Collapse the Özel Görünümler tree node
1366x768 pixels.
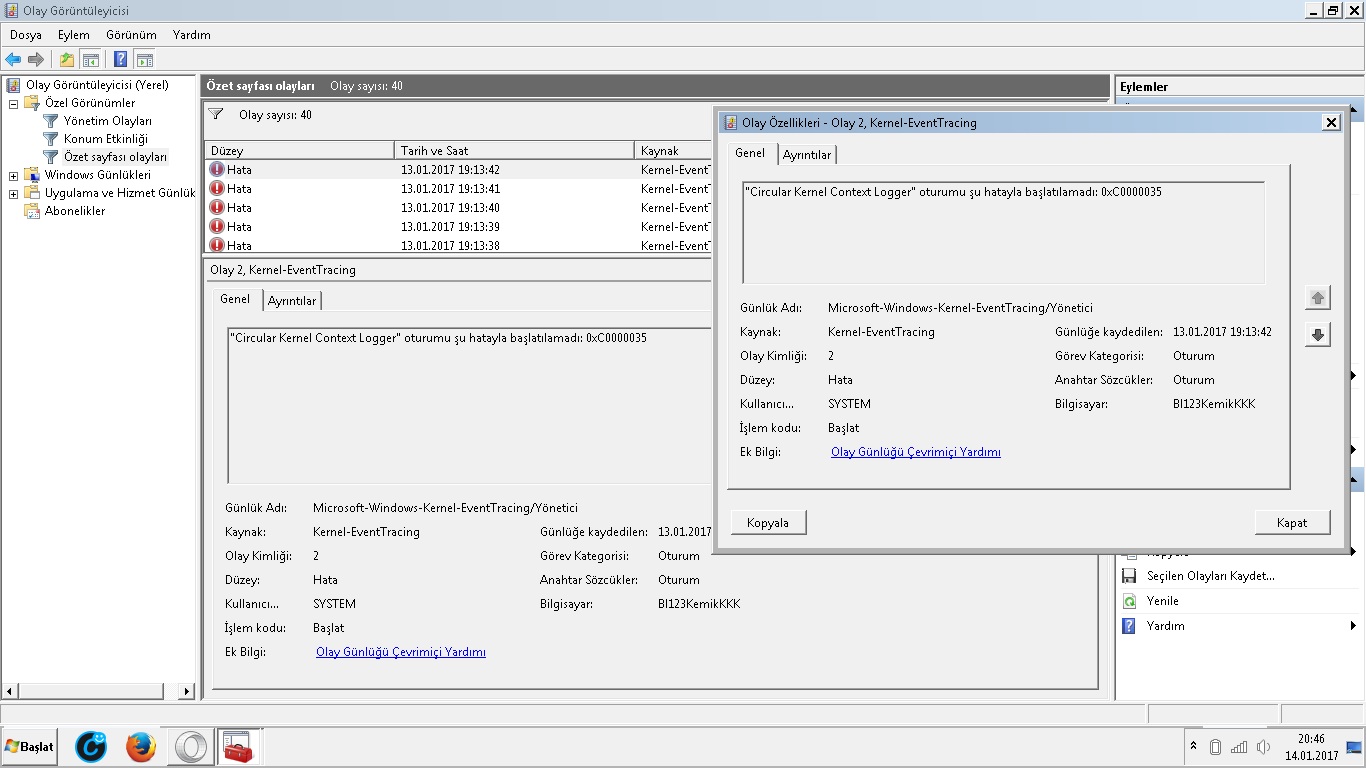pos(13,103)
